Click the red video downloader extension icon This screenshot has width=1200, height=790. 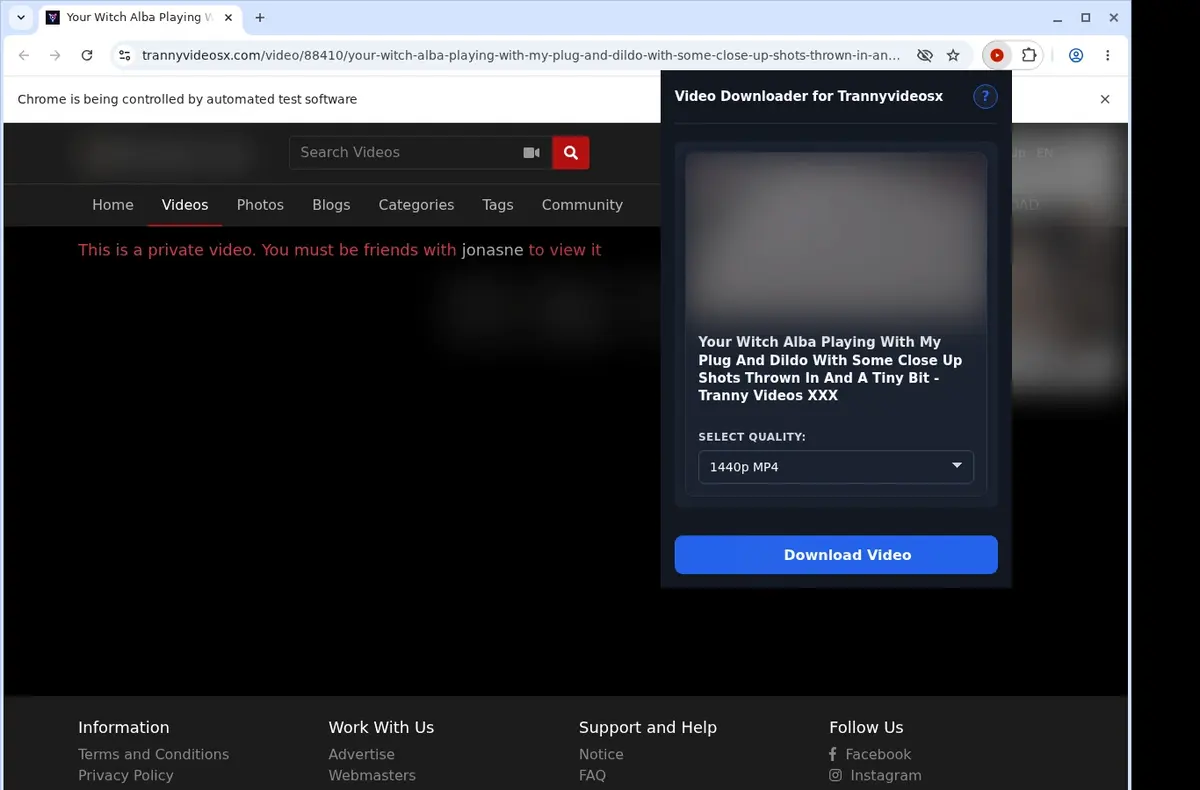pos(997,56)
